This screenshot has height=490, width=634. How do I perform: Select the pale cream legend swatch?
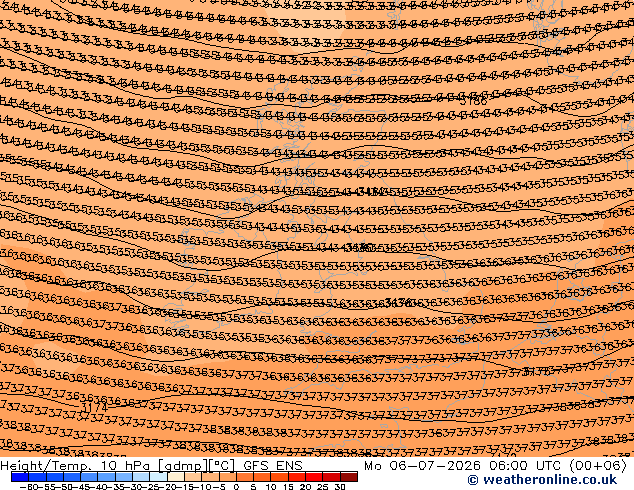coord(176,477)
